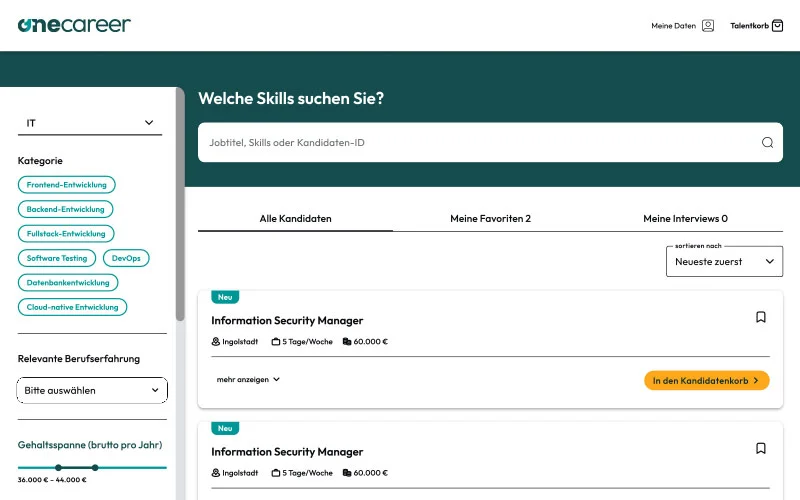This screenshot has height=500, width=800.
Task: Switch to the Meine Favoriten 2 tab
Action: point(490,218)
